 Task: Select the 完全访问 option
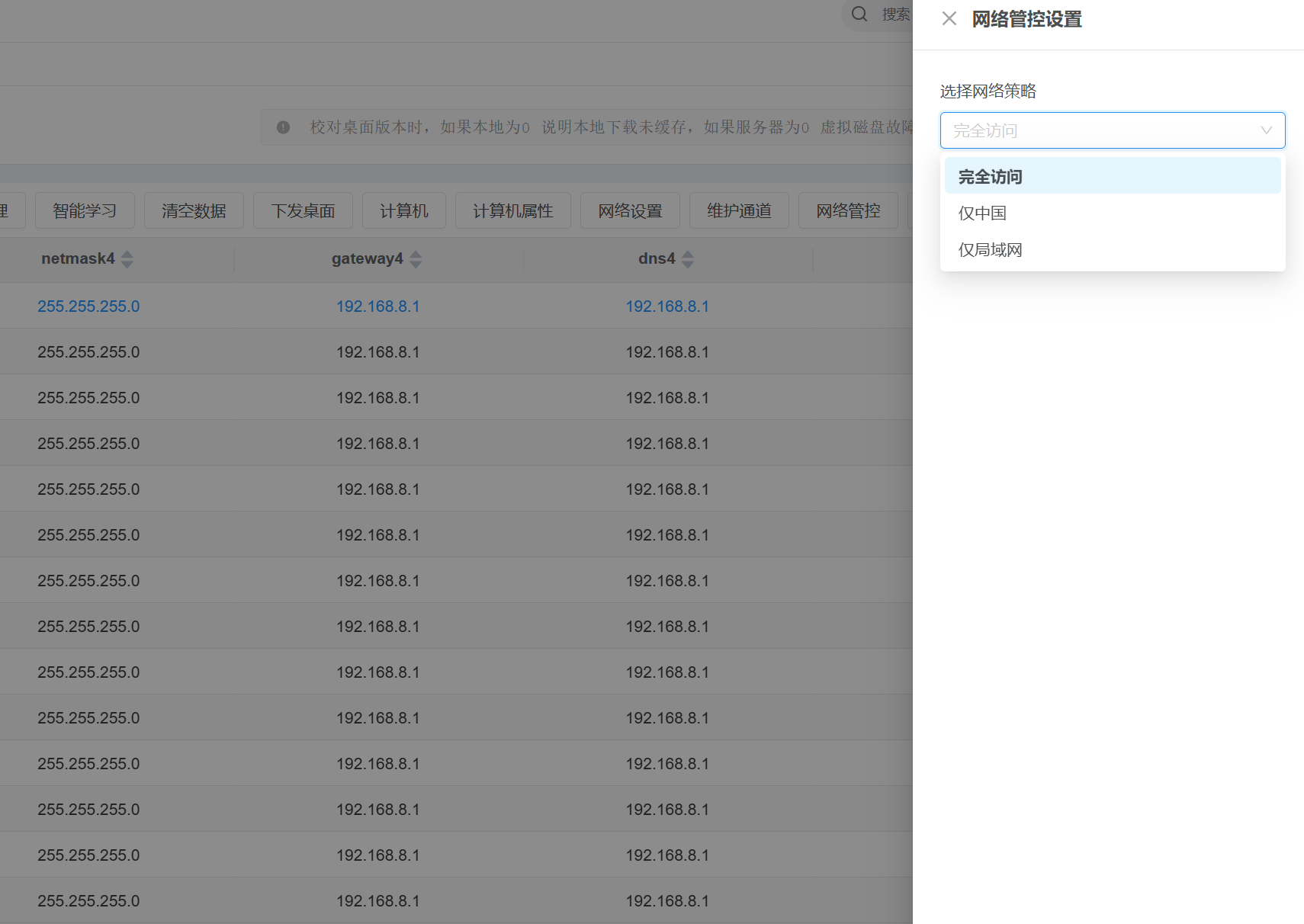[990, 176]
